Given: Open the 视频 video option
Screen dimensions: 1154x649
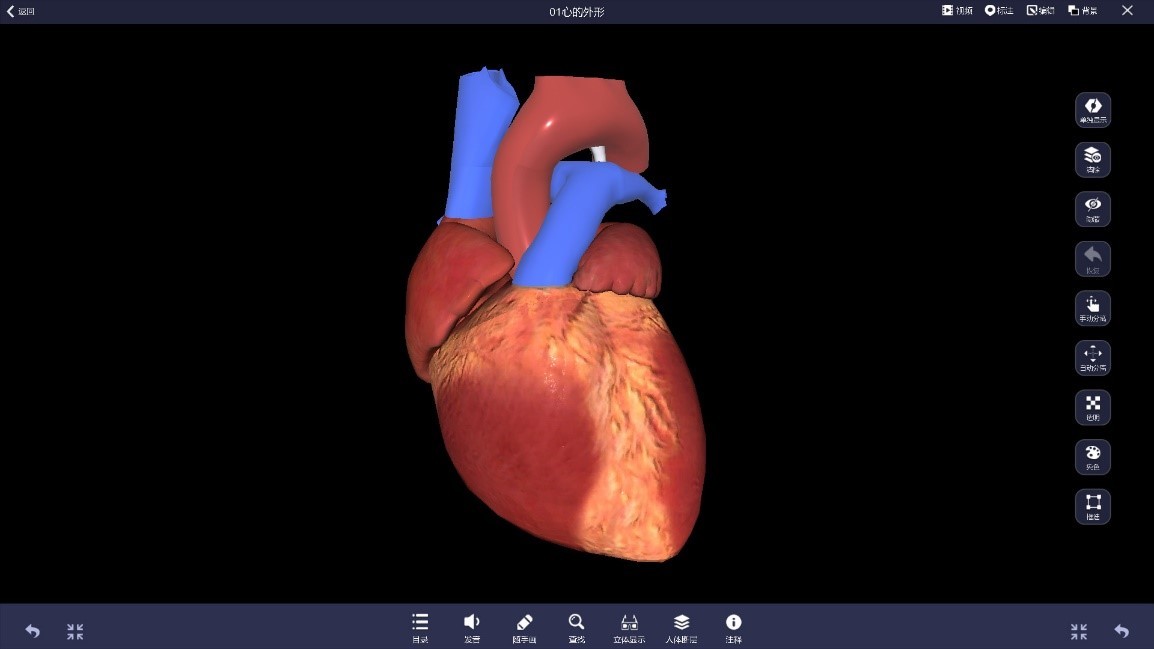Looking at the screenshot, I should pos(957,10).
